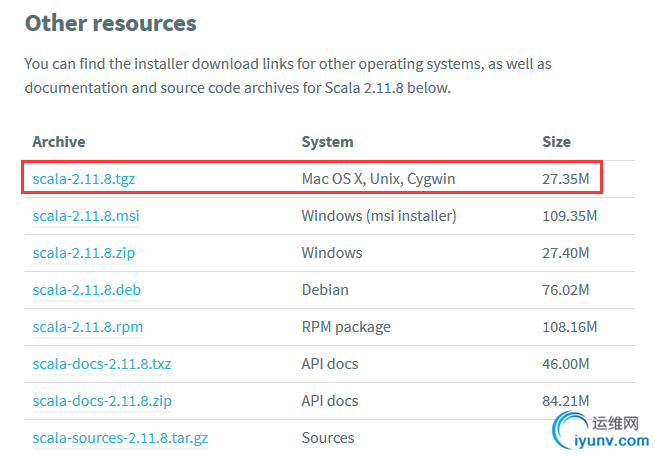655x457 pixels.
Task: Click the 'Debian' system cell
Action: tap(325, 290)
